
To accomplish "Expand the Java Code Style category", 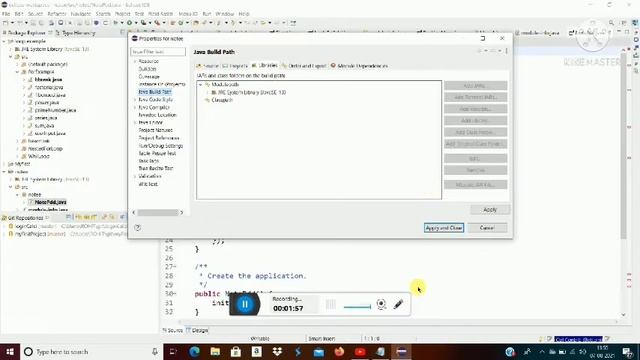I will pyautogui.click(x=135, y=100).
